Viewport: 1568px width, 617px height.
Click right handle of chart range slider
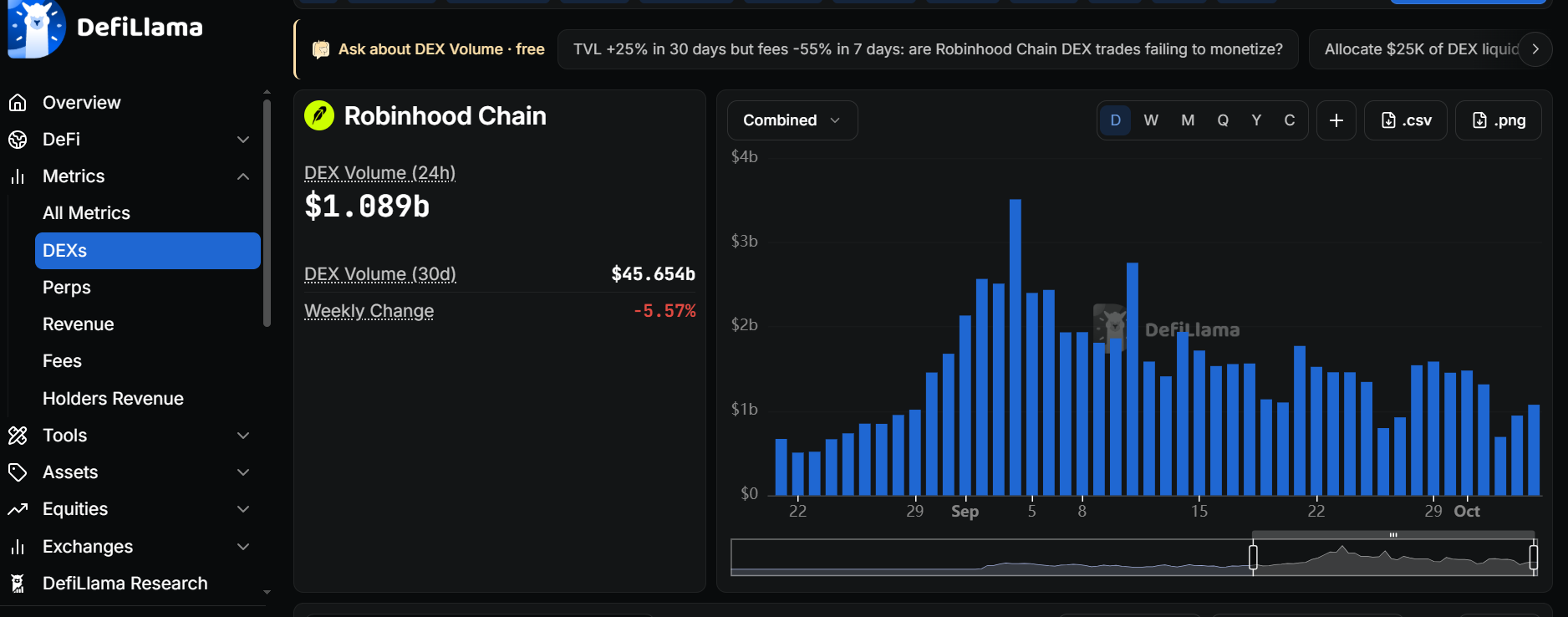point(1534,557)
